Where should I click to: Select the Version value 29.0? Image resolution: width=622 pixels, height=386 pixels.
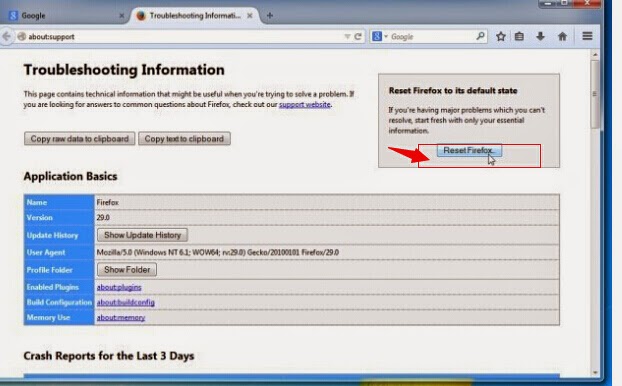(x=103, y=217)
